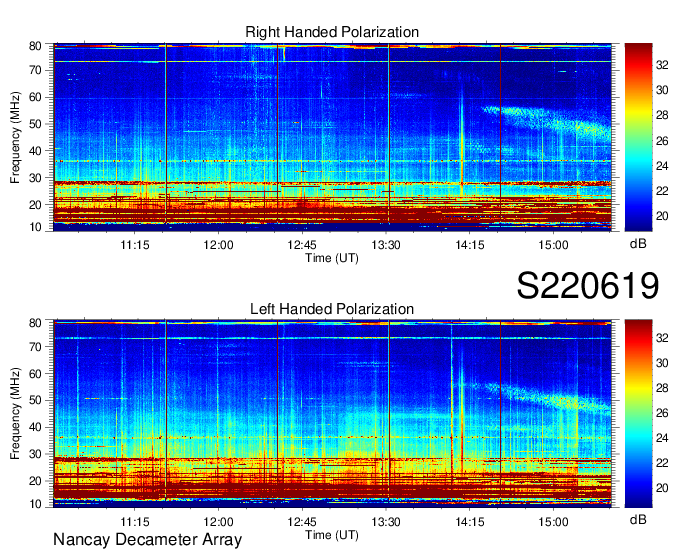This screenshot has width=680, height=552.
Task: Click the top color bar's 20 dB label
Action: coord(662,216)
